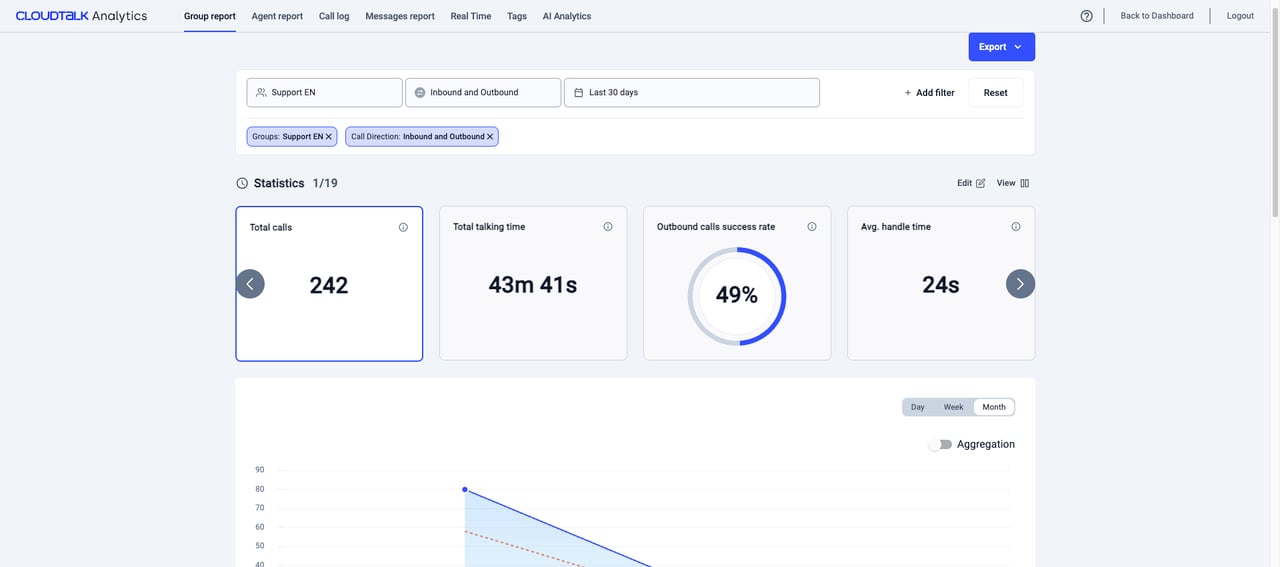1280x567 pixels.
Task: Show previous statistics with left arrow
Action: click(x=250, y=284)
